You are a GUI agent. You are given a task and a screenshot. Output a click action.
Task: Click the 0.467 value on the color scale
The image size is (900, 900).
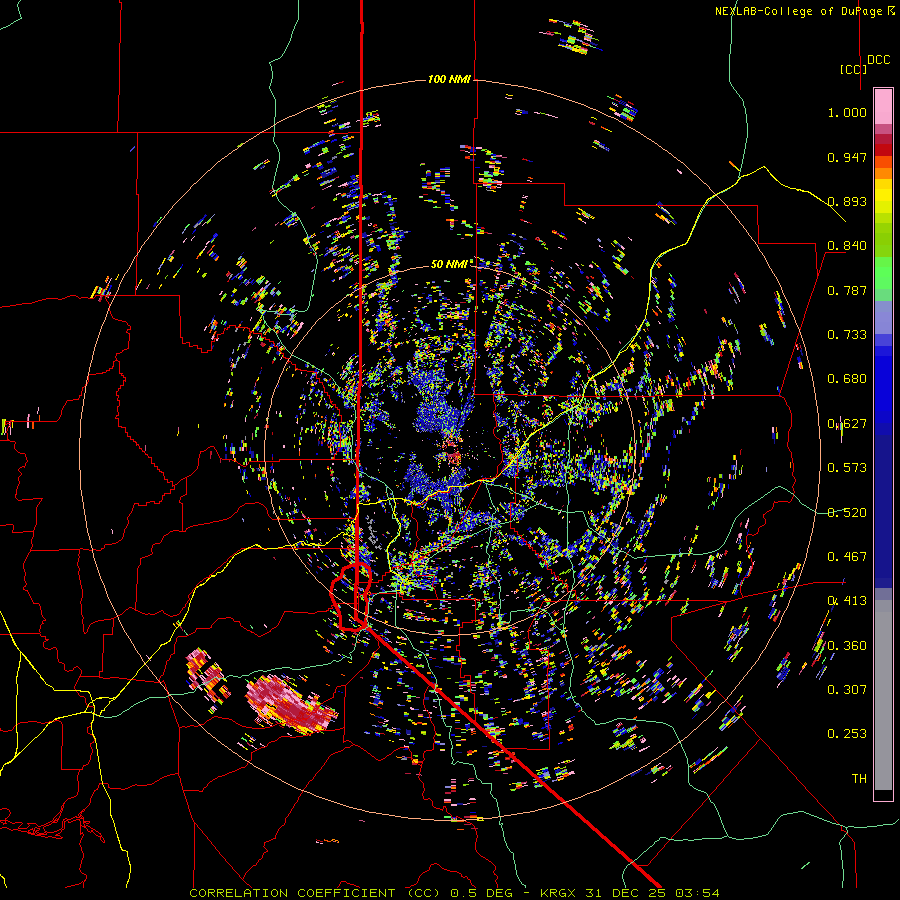(x=847, y=557)
